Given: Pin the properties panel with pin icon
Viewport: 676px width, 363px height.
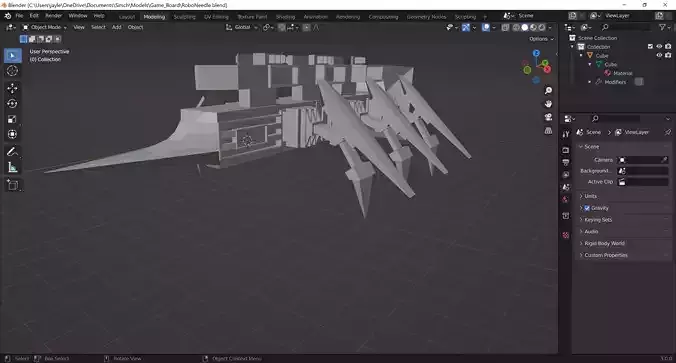Looking at the screenshot, I should pyautogui.click(x=667, y=132).
